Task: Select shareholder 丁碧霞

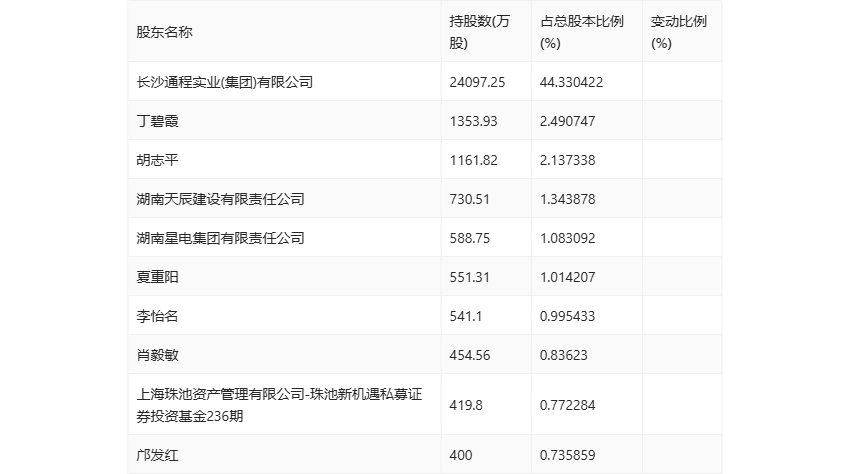Action: [x=157, y=121]
